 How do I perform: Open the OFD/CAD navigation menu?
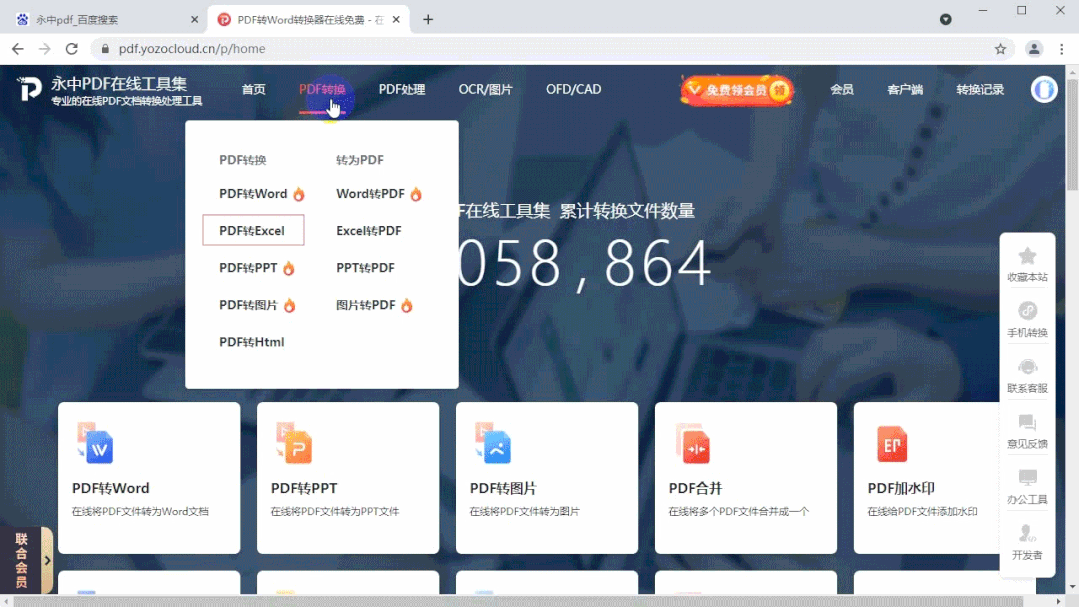[x=573, y=89]
